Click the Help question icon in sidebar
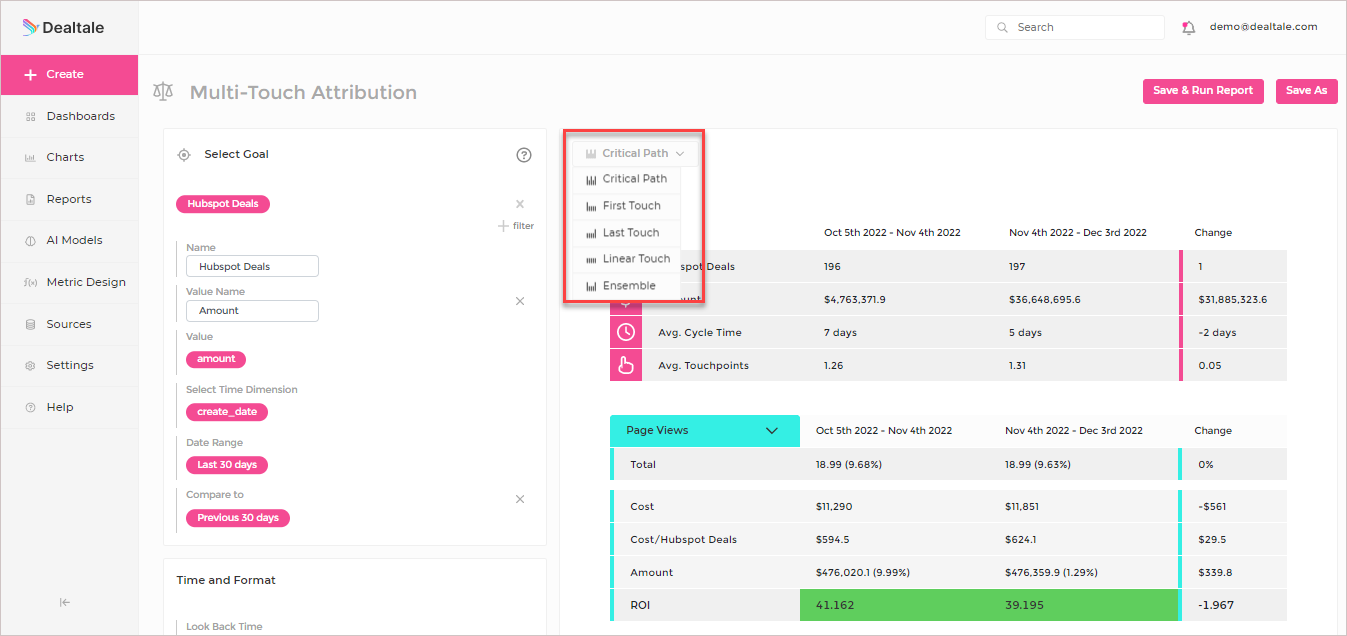This screenshot has height=636, width=1347. [30, 407]
